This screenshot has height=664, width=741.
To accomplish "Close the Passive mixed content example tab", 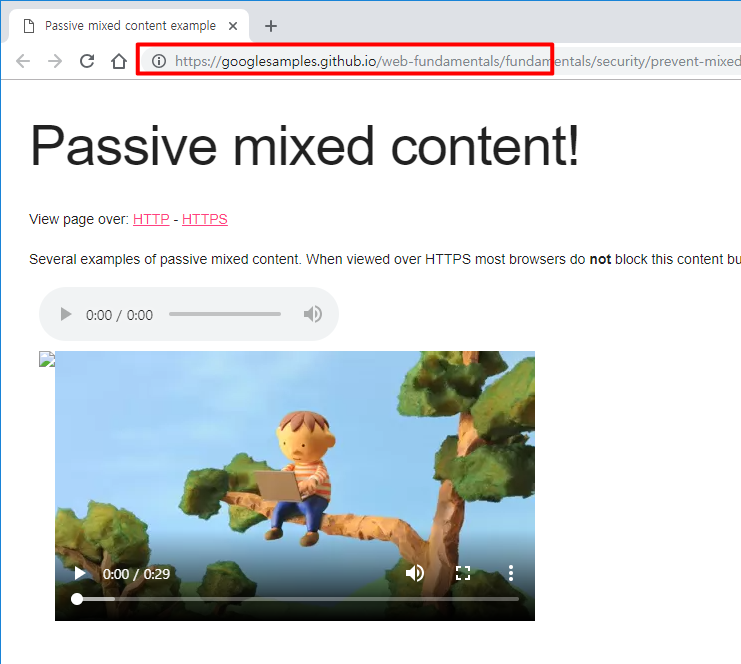I will [x=233, y=26].
